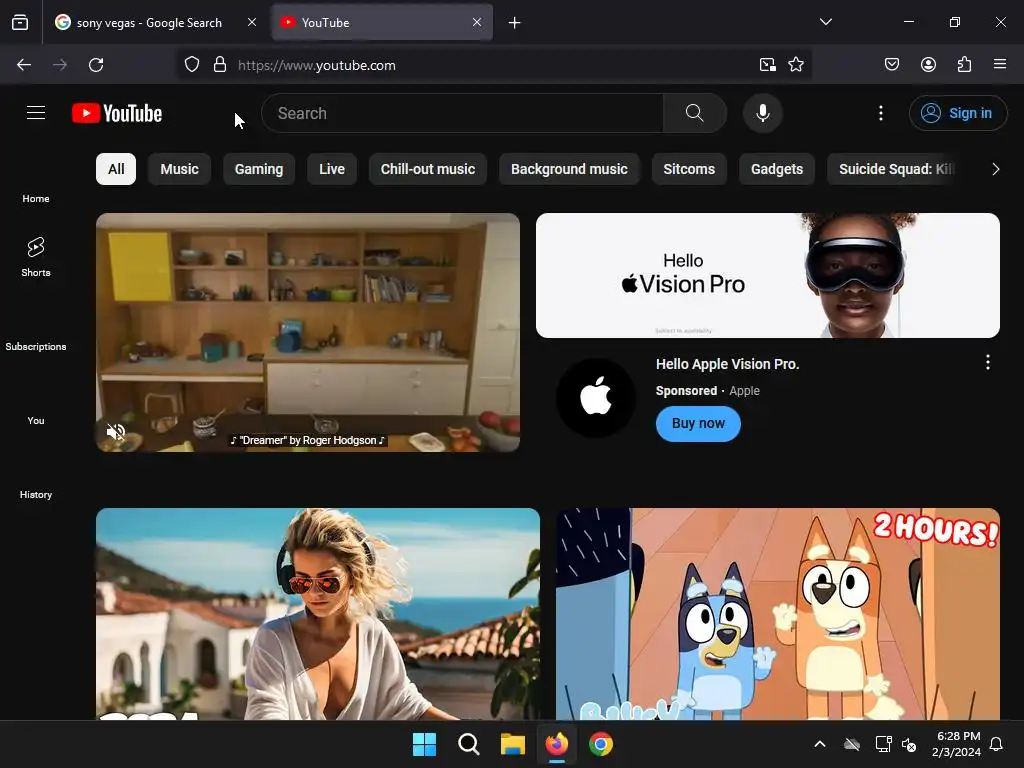
Task: Click the Hello Apple Vision Pro title
Action: [x=727, y=364]
